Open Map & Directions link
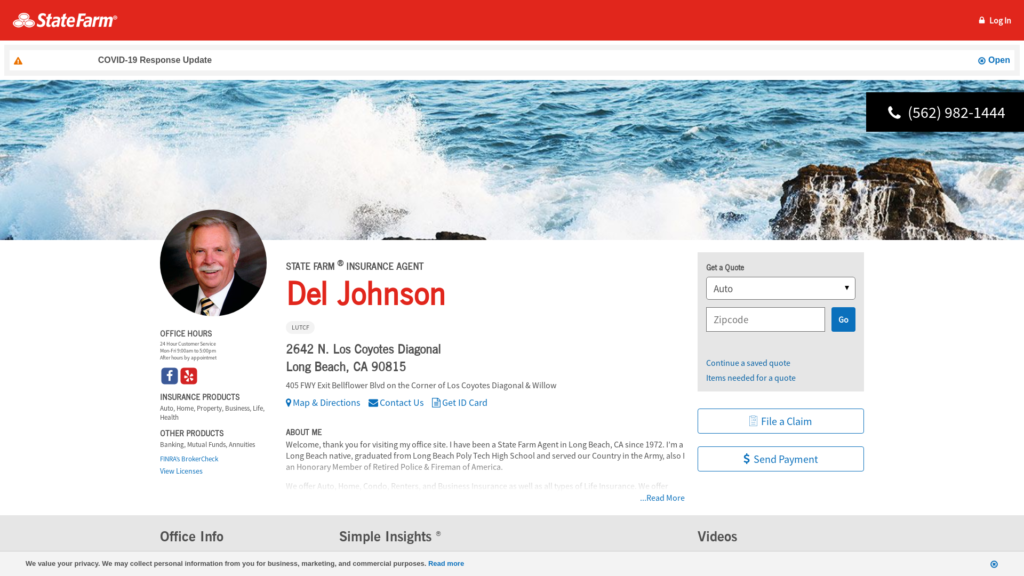The width and height of the screenshot is (1024, 576). coord(323,403)
